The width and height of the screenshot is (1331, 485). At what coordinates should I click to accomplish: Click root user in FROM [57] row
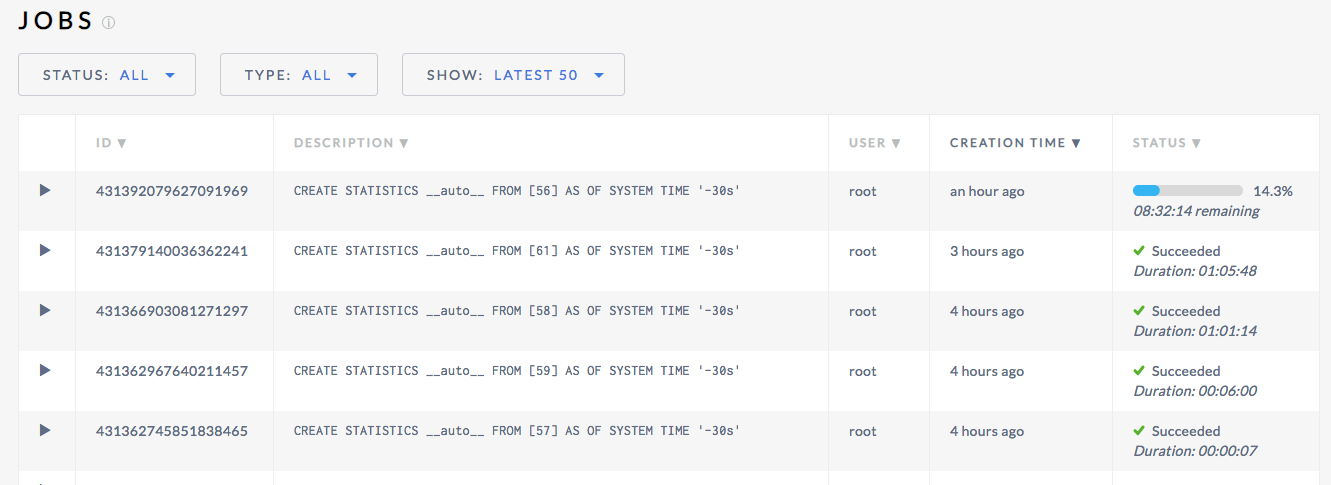pos(863,431)
